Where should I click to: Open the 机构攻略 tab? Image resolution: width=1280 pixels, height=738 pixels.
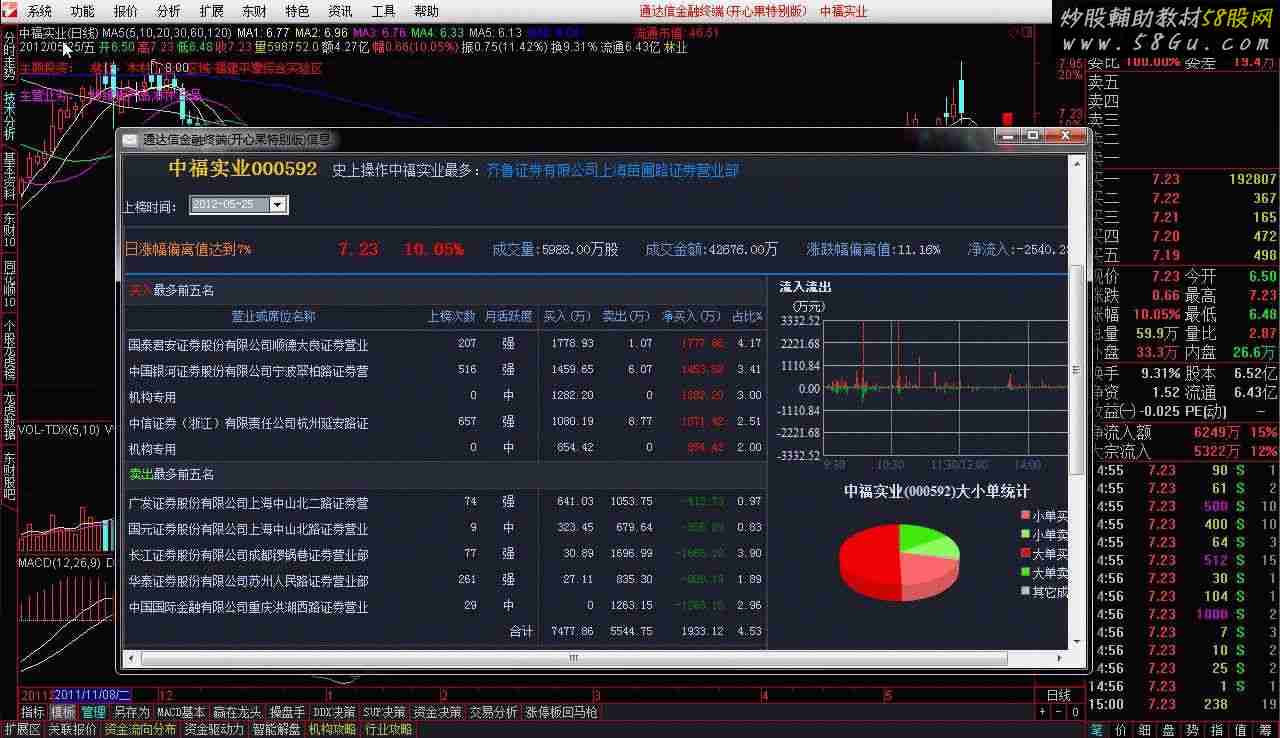coord(332,729)
